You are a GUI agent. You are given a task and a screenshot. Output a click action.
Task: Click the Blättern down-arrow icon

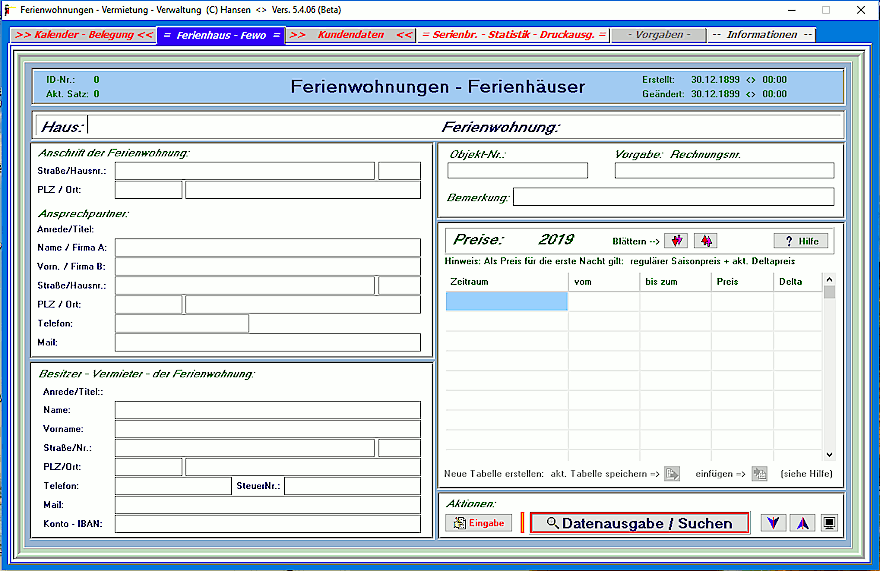click(678, 241)
